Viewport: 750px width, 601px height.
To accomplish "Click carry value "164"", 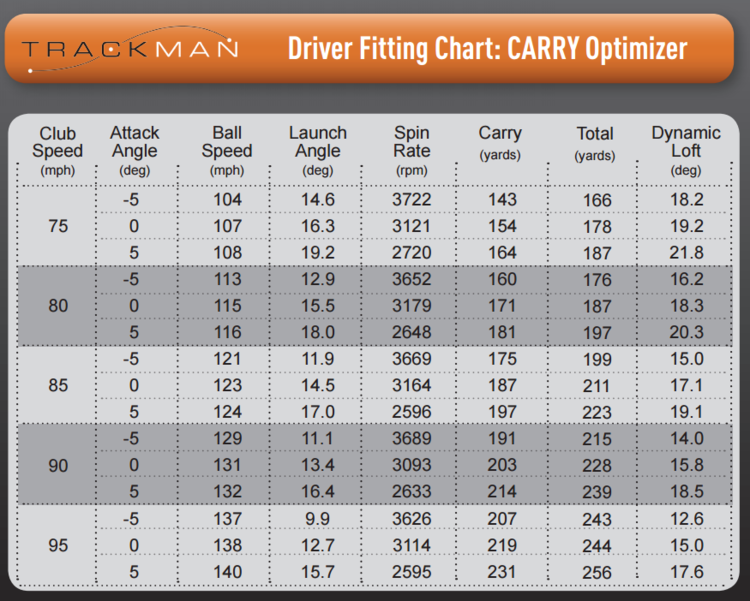I will (x=502, y=253).
